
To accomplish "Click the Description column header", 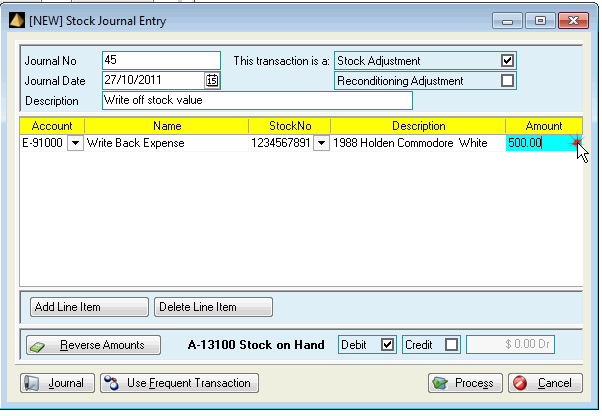I will 418,126.
